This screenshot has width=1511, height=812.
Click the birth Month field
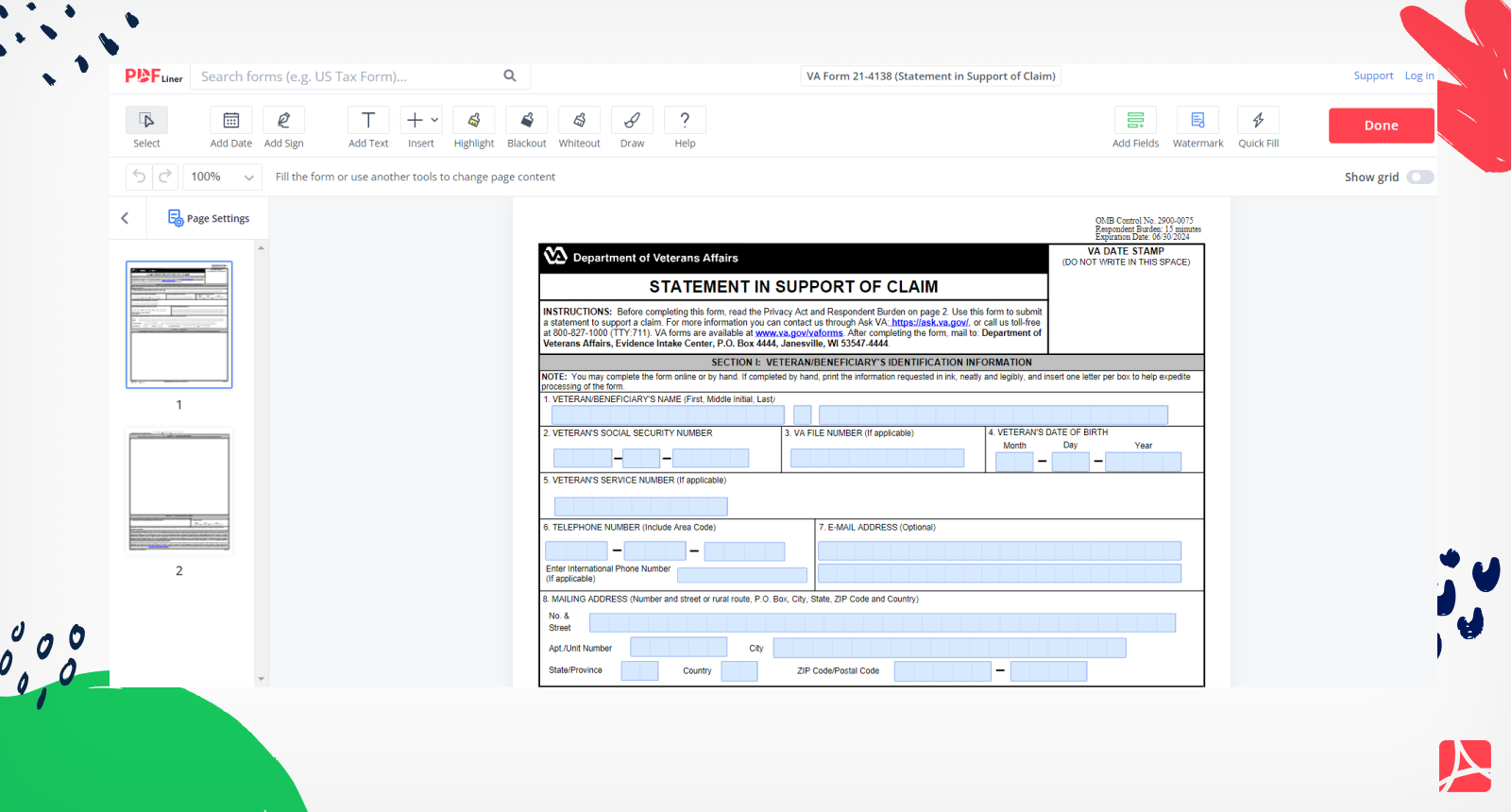point(1014,462)
